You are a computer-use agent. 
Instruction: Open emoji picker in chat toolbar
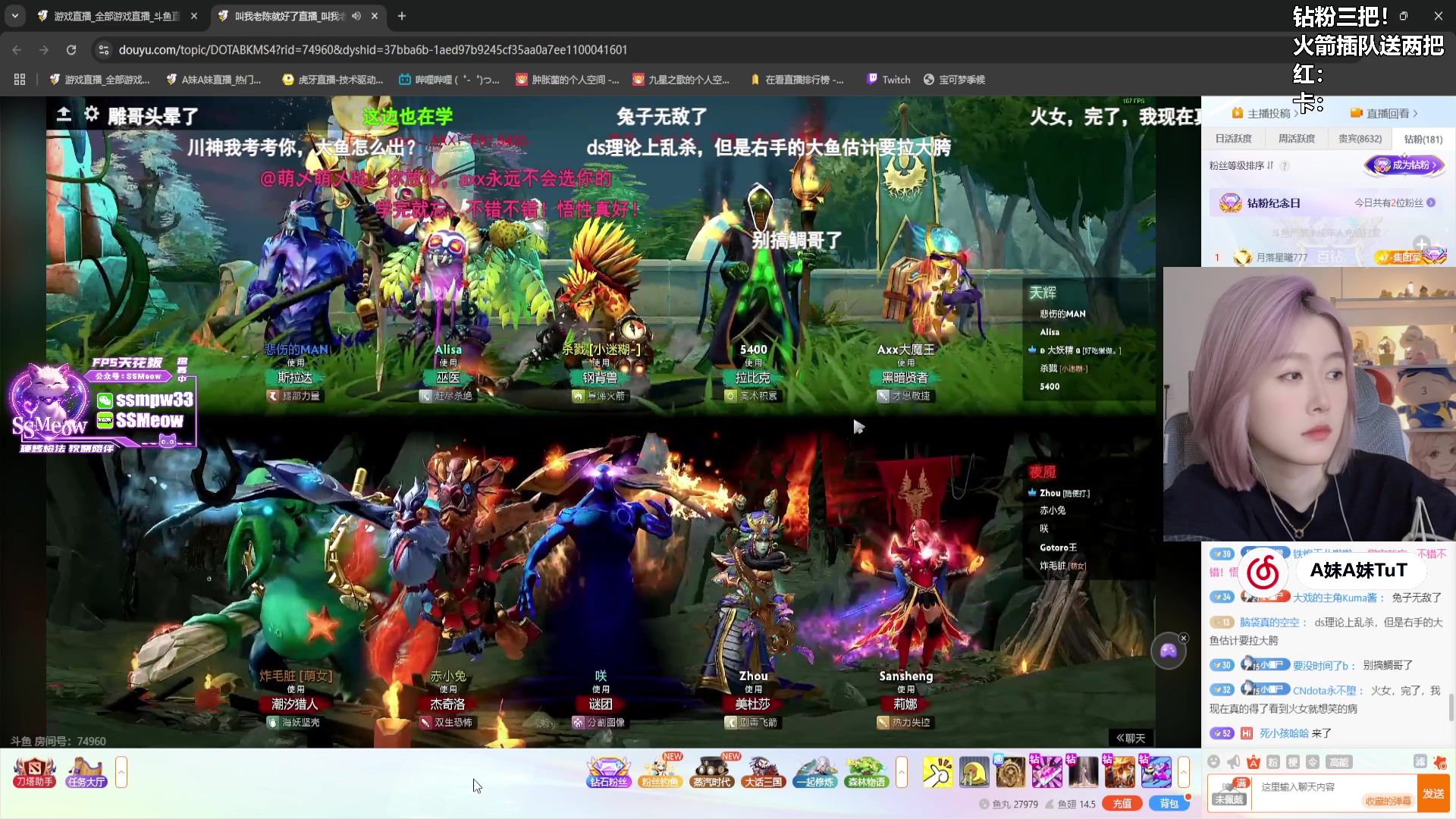point(1214,761)
